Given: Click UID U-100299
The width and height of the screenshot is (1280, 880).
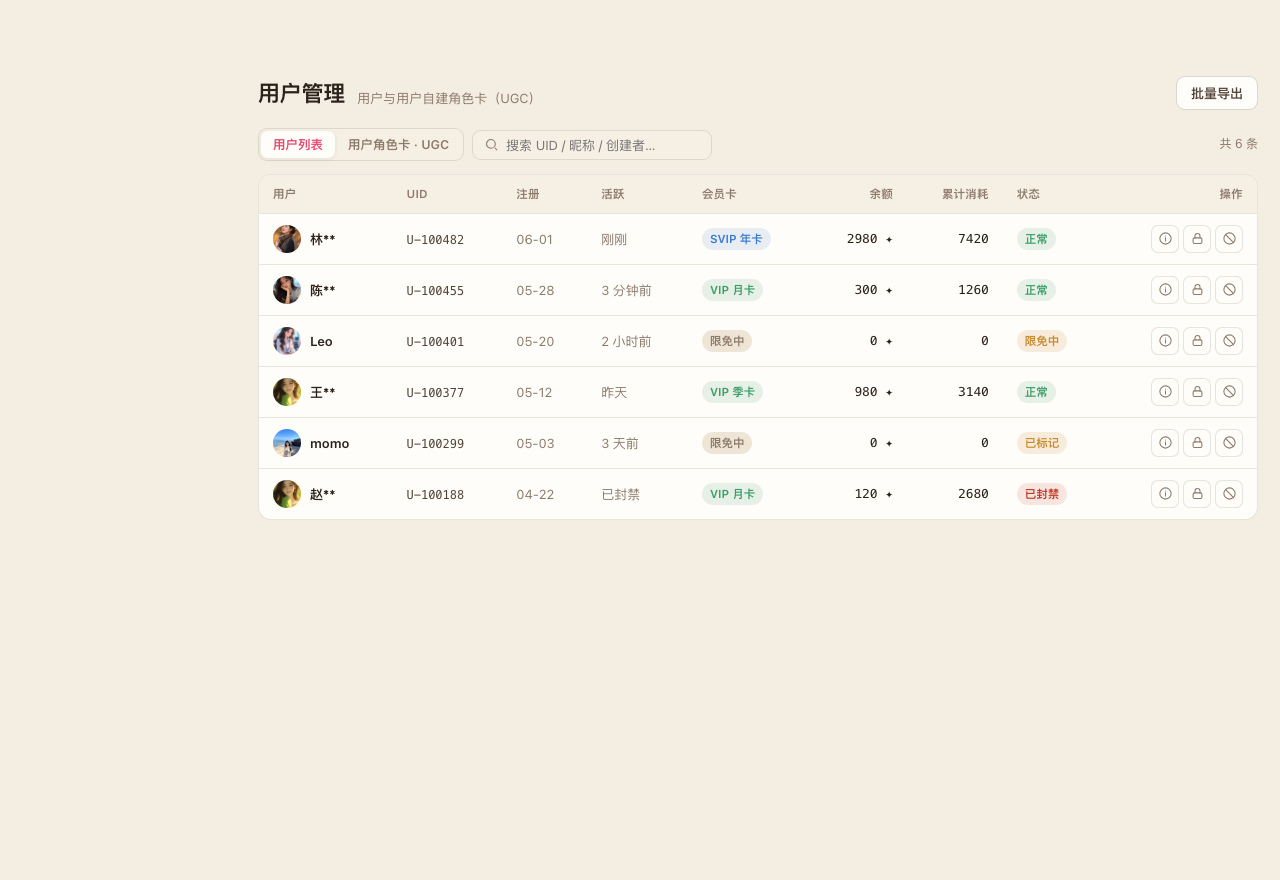Looking at the screenshot, I should click(x=435, y=444).
